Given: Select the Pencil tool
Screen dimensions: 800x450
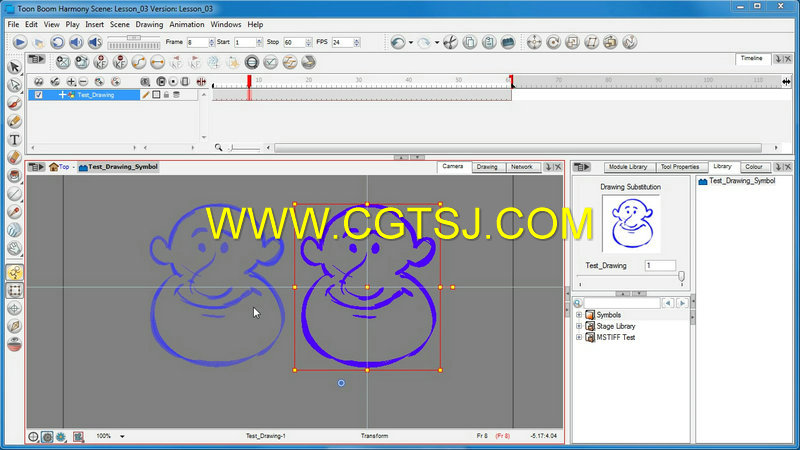Looking at the screenshot, I should click(15, 121).
